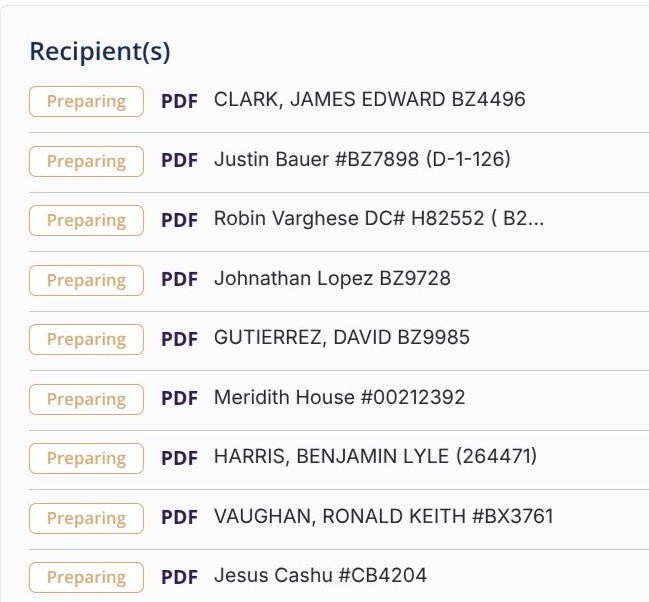
Task: Click the Preparing status beside Justin Bauer
Action: (x=86, y=161)
